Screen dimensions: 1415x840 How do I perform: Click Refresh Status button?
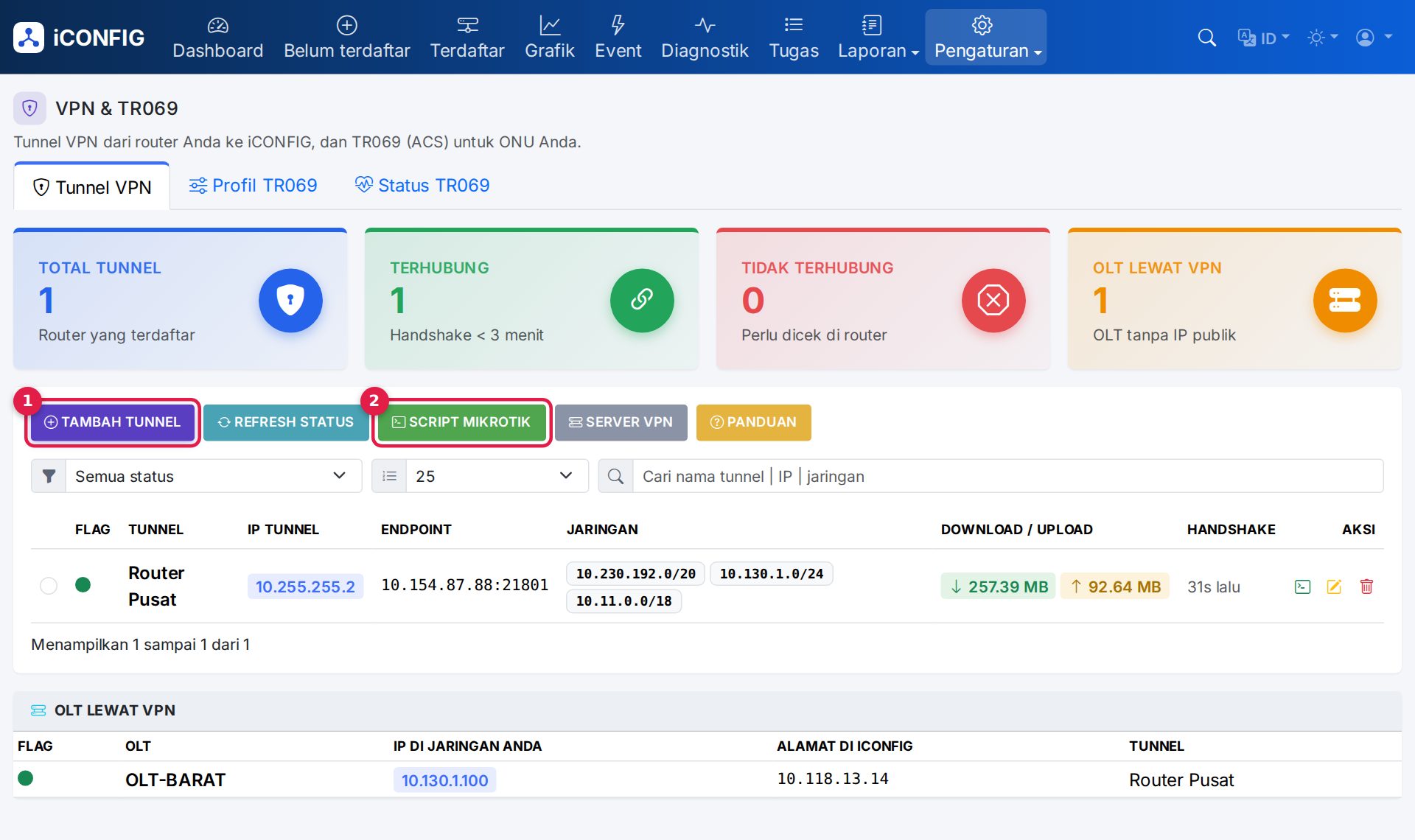coord(286,422)
